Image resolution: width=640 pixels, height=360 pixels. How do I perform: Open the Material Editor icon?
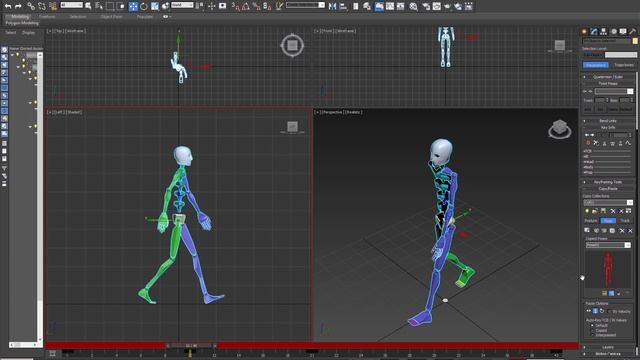(413, 6)
